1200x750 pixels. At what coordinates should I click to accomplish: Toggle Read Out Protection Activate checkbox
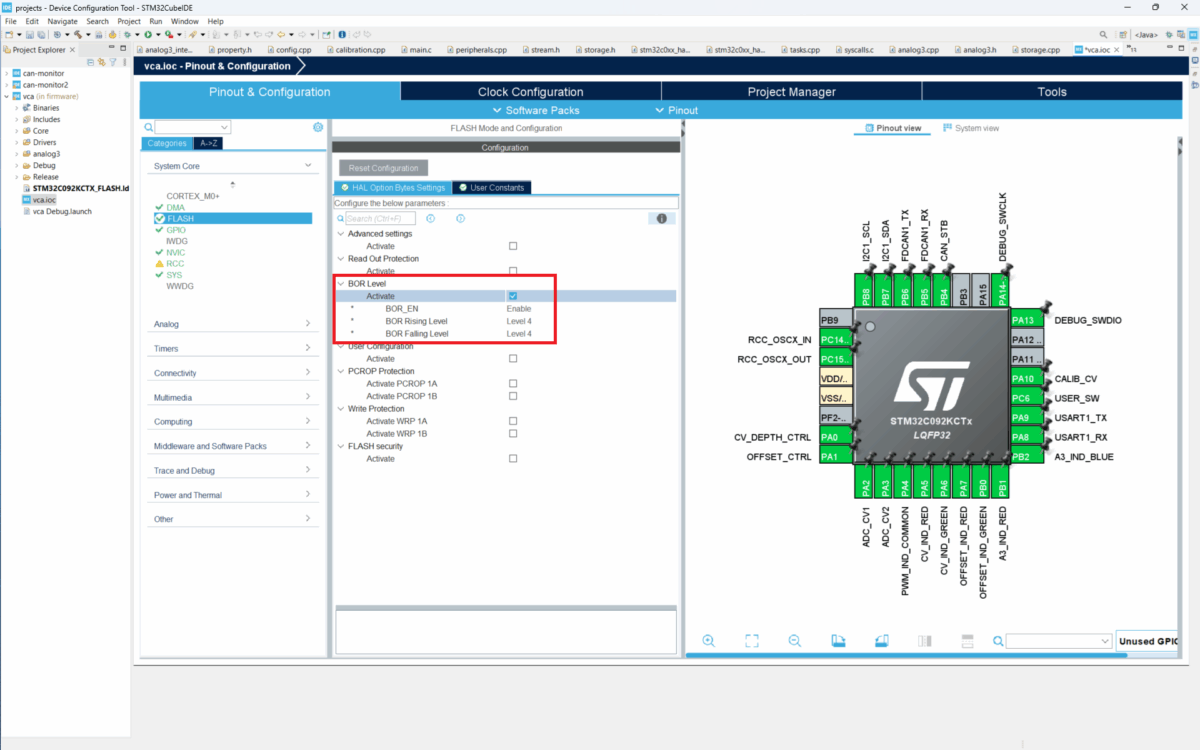click(x=513, y=271)
